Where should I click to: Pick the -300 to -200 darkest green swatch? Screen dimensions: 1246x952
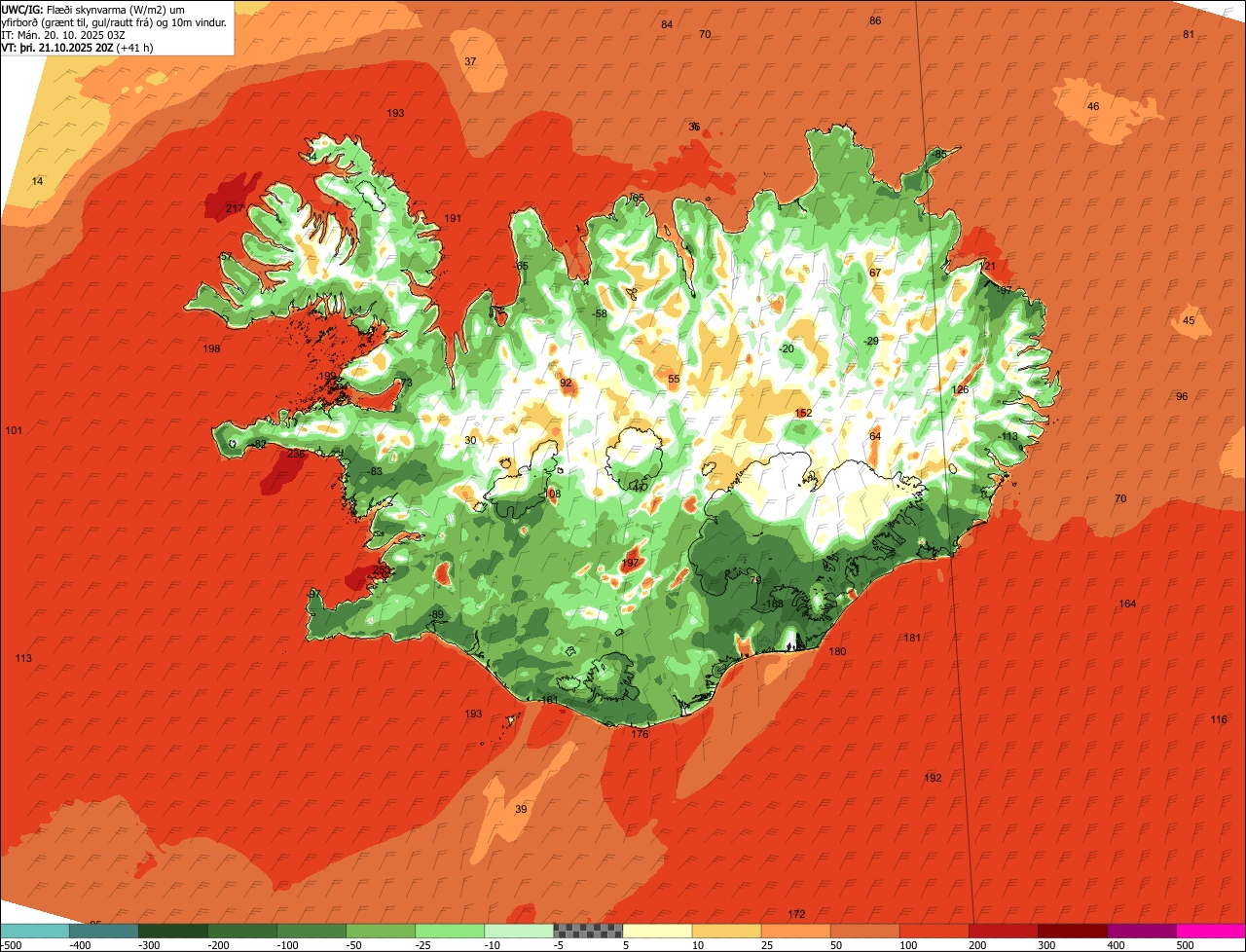[172, 931]
